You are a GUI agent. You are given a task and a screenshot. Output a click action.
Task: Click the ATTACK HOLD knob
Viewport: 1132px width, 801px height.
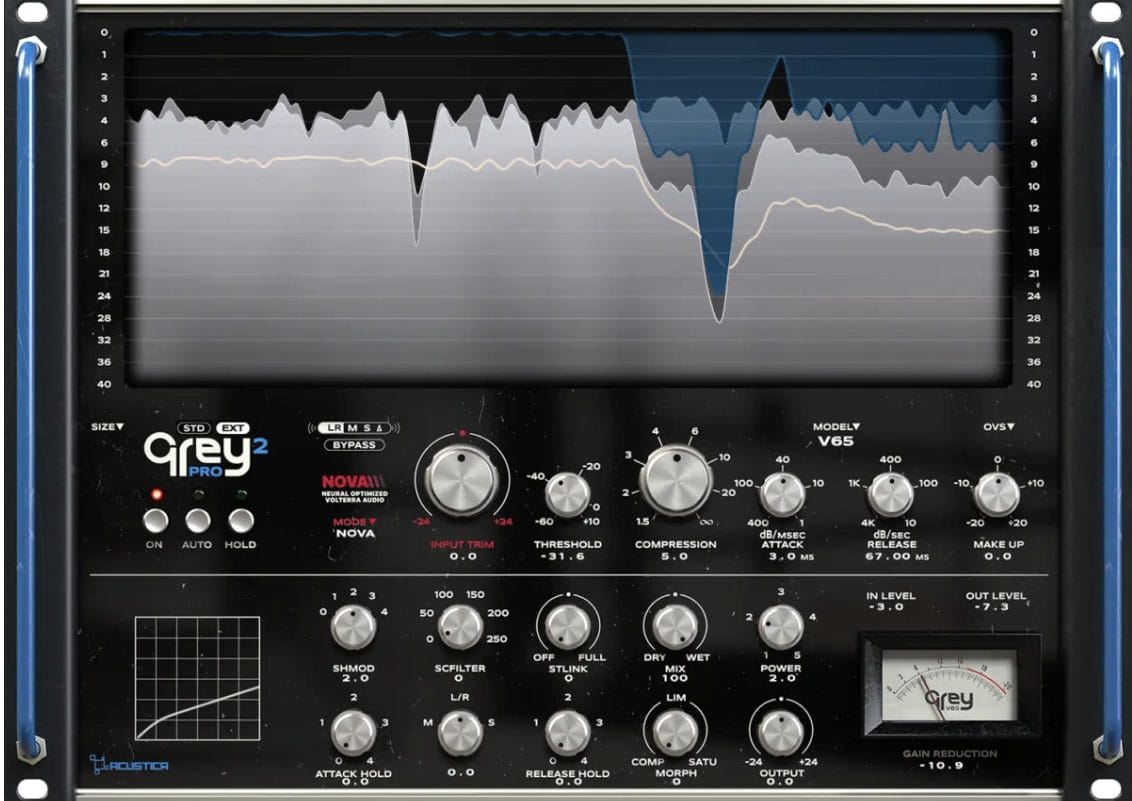pyautogui.click(x=353, y=733)
